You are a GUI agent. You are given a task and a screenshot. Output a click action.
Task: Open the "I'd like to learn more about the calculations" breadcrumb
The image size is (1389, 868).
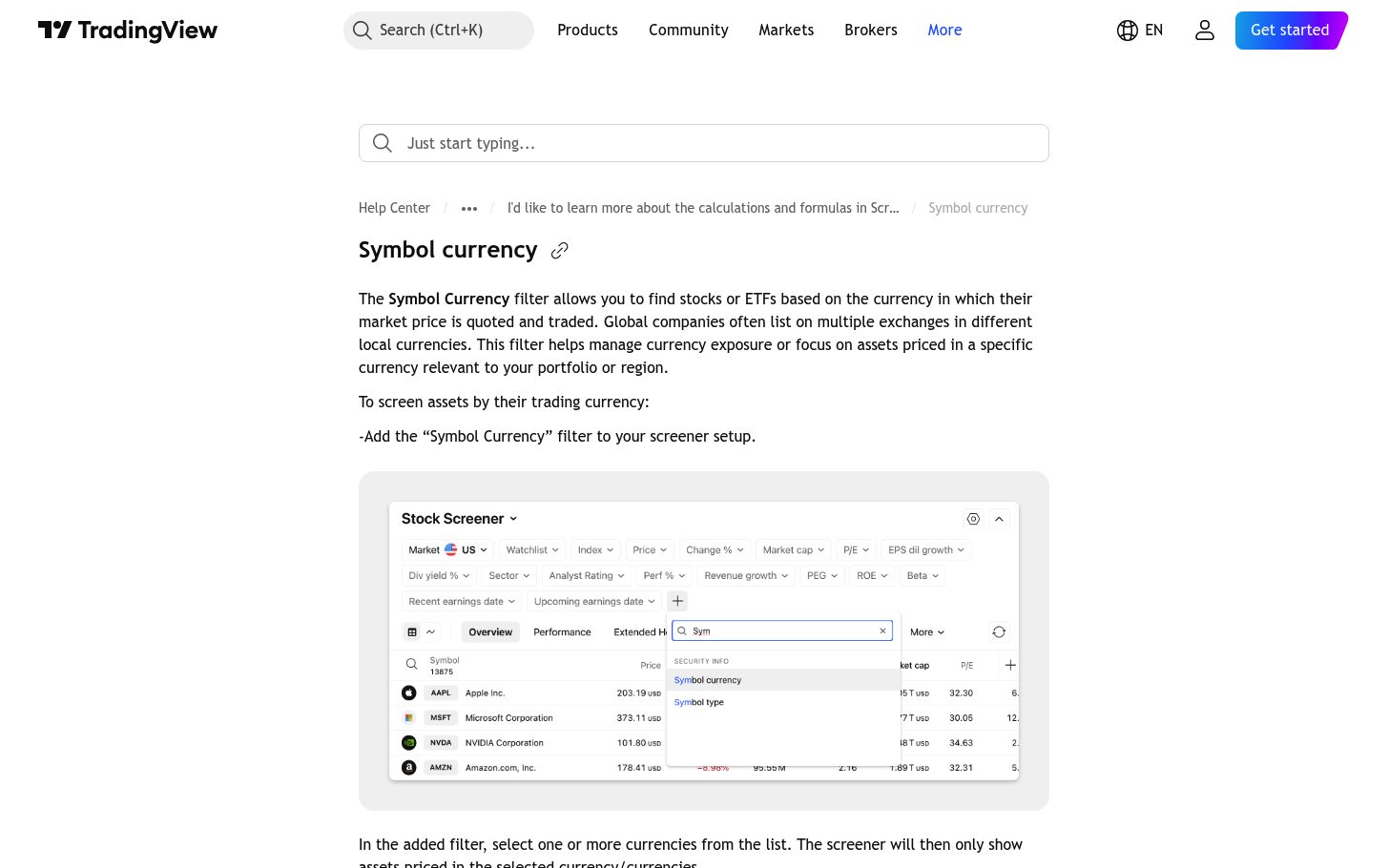[703, 208]
